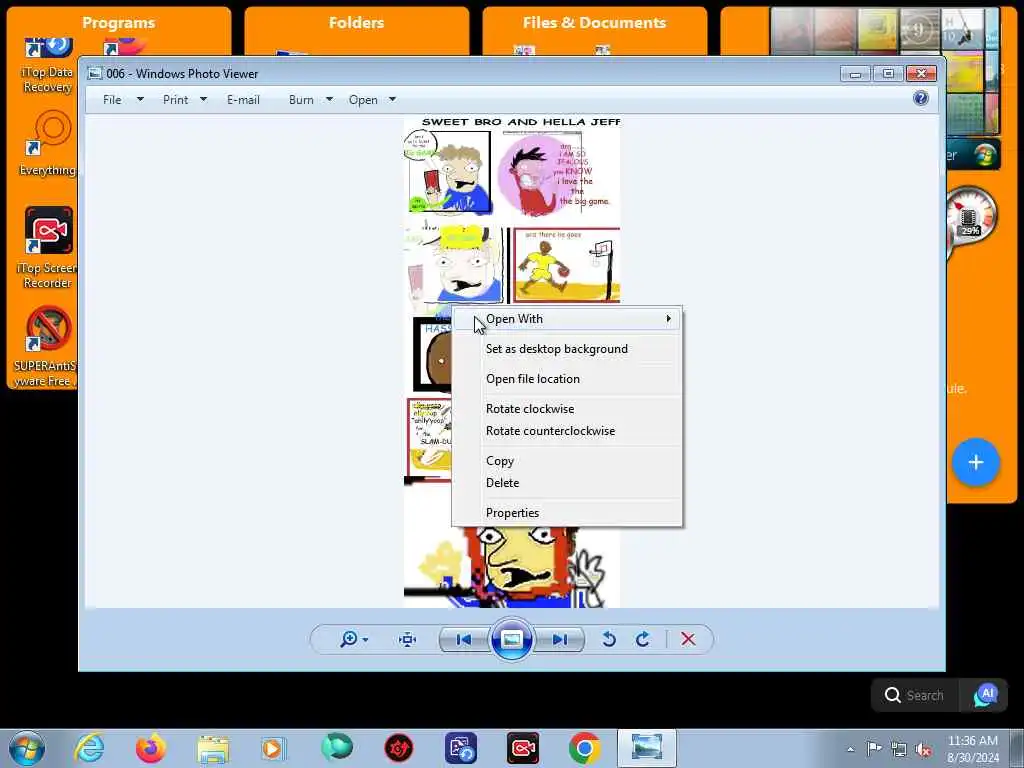
Task: Rotate clockwise toolbar icon
Action: click(643, 639)
